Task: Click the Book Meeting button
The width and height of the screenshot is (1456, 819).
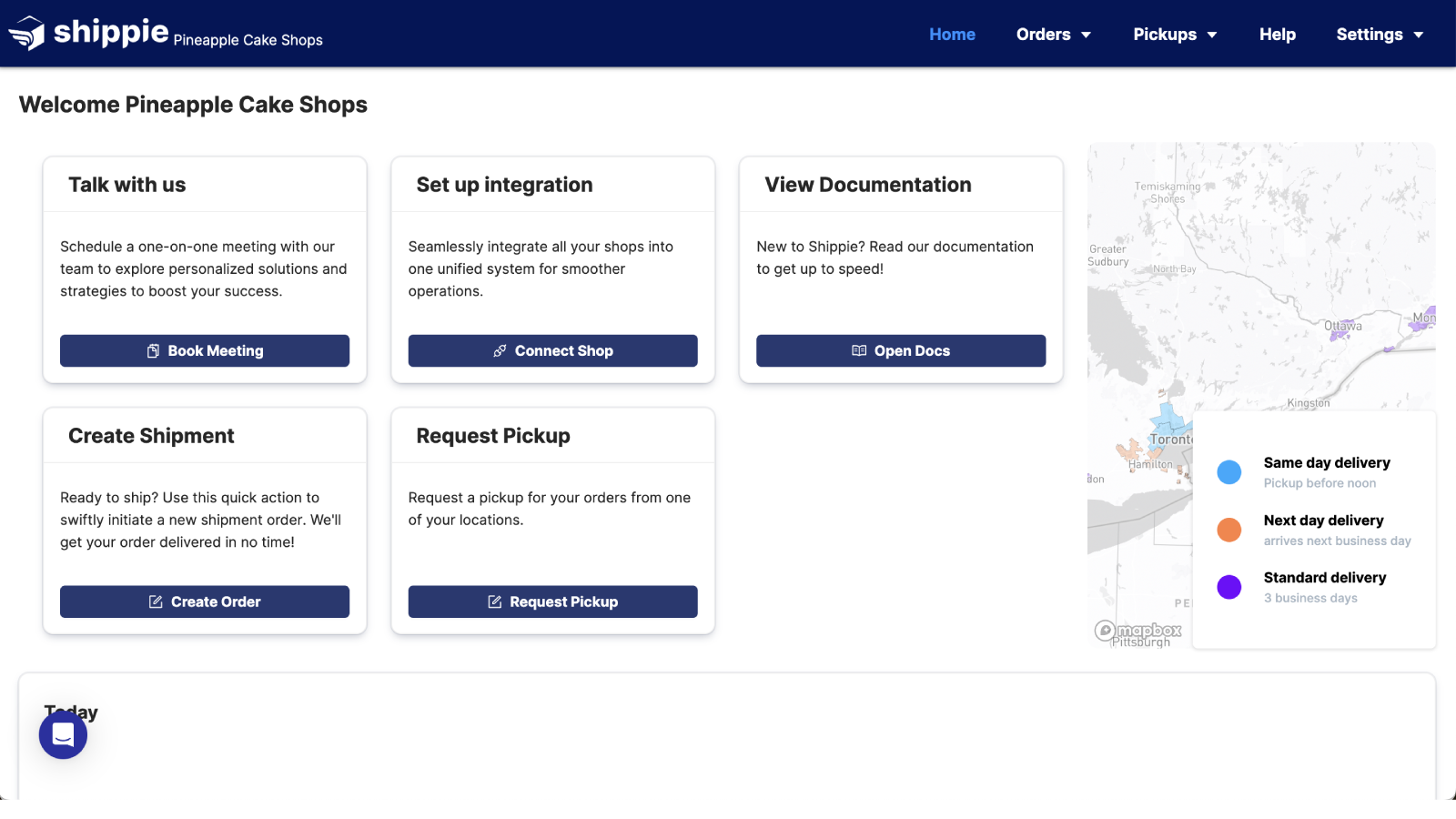Action: point(204,350)
